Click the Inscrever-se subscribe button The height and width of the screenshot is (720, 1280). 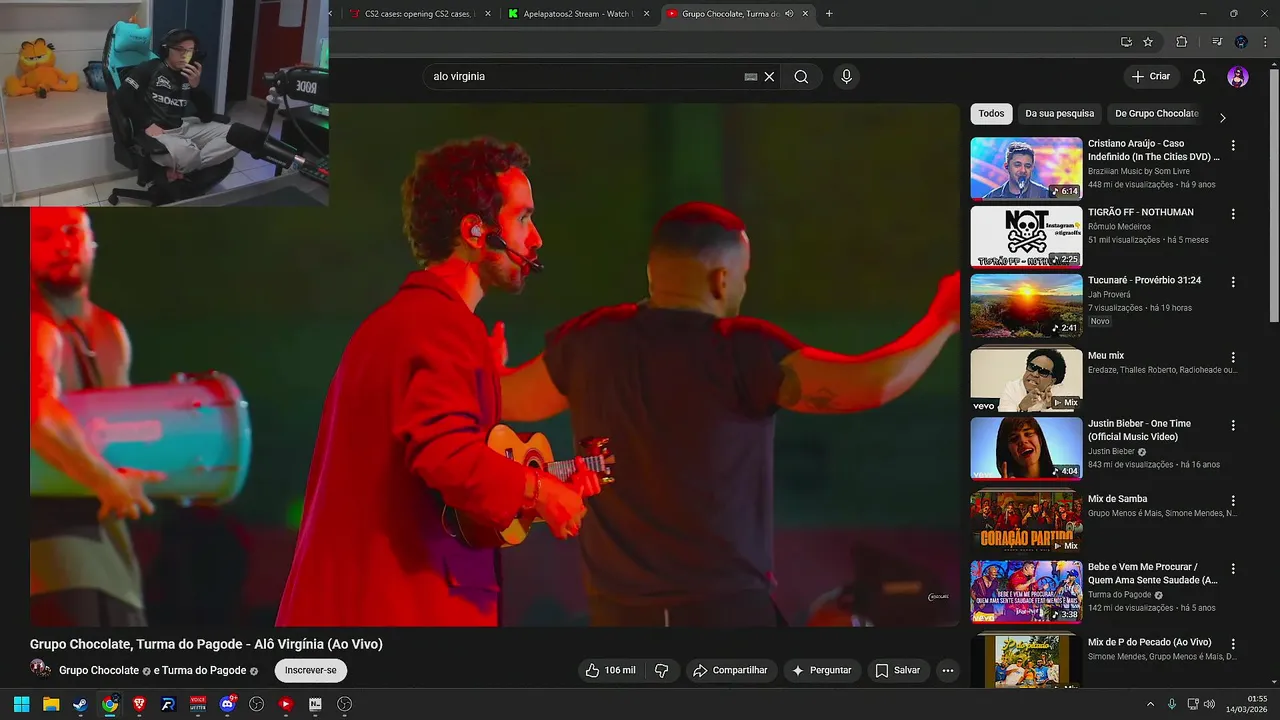(310, 670)
